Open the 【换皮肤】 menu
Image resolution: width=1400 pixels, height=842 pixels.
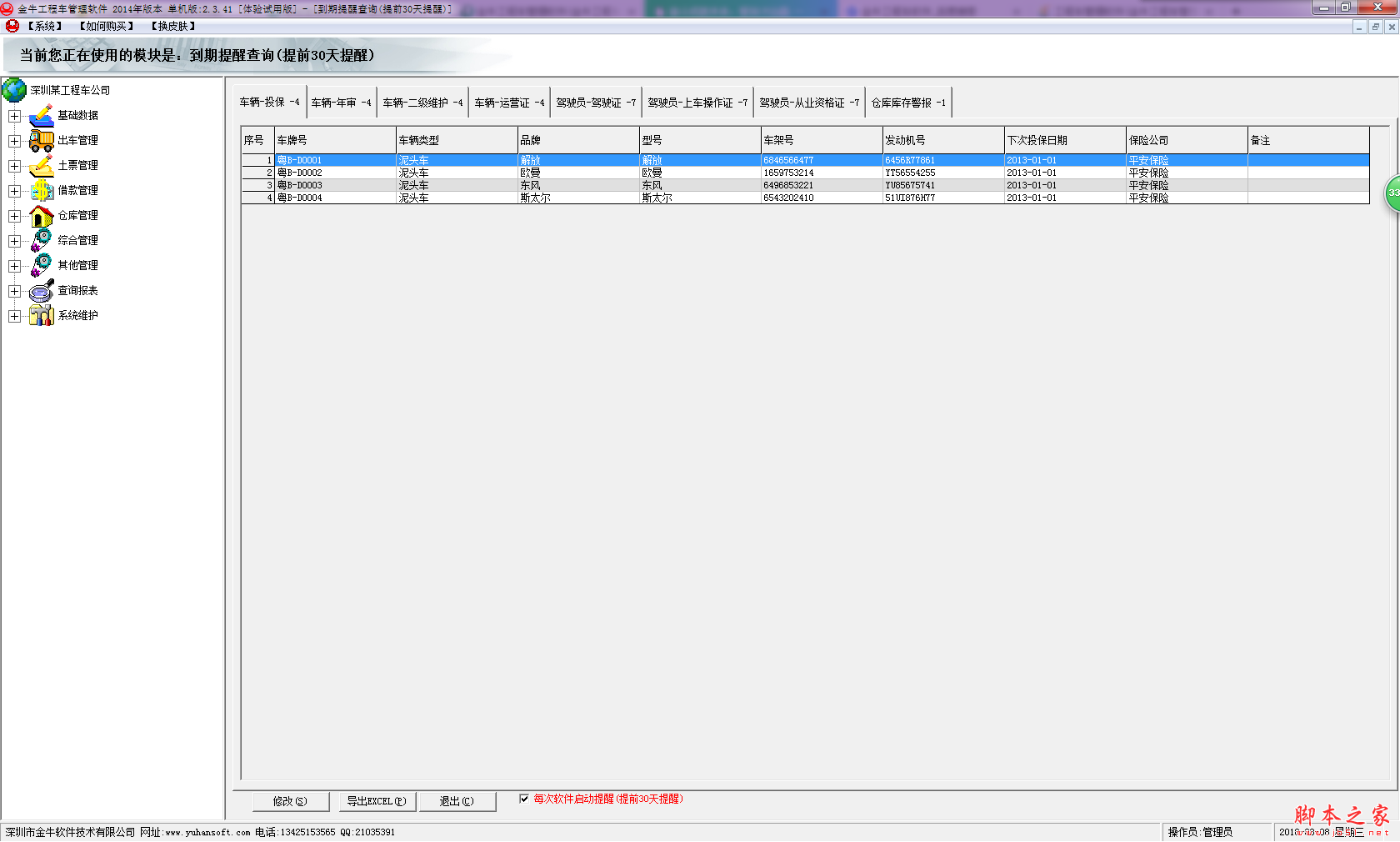pos(173,26)
